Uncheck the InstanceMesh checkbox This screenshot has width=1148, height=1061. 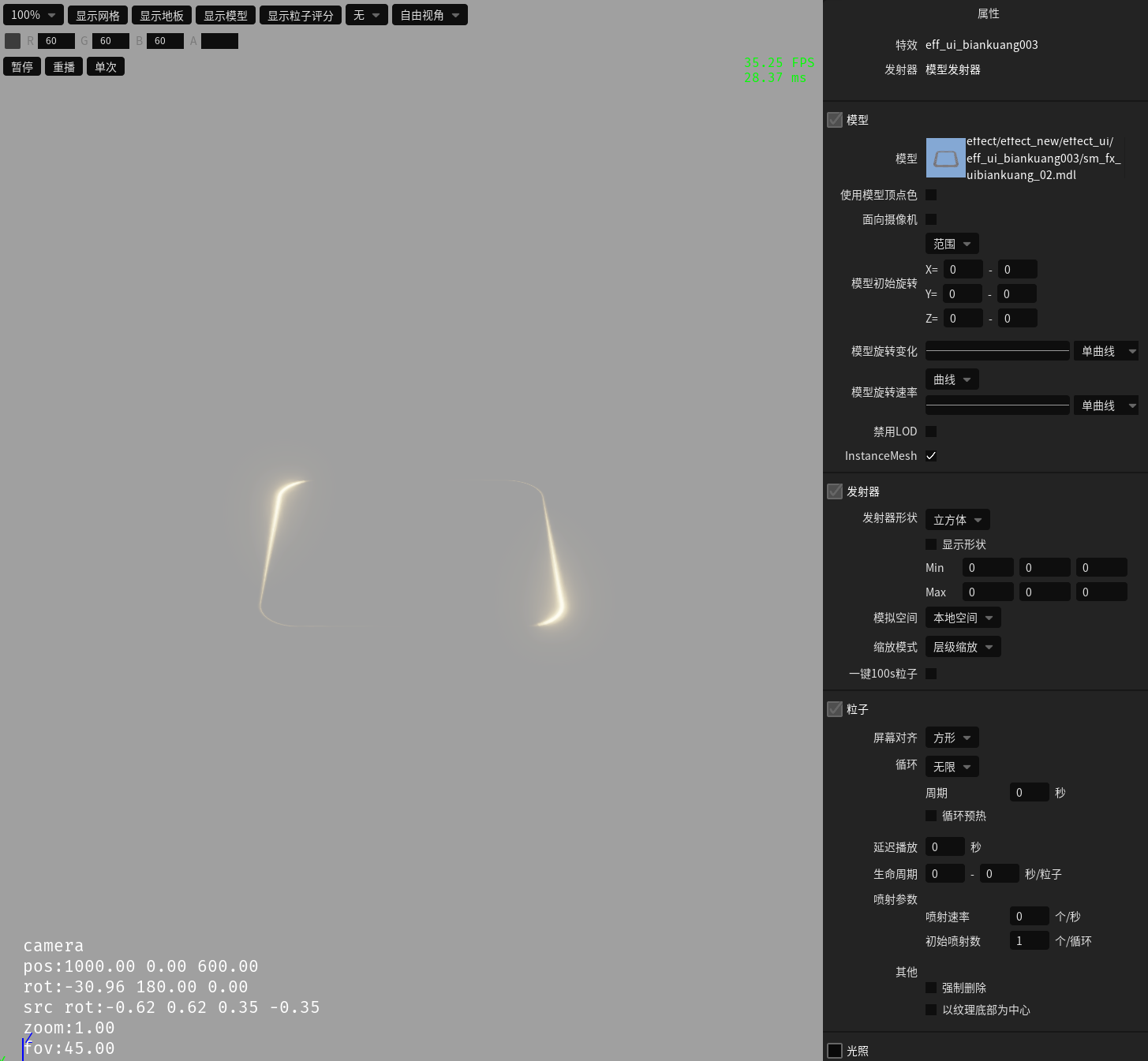pyautogui.click(x=931, y=456)
